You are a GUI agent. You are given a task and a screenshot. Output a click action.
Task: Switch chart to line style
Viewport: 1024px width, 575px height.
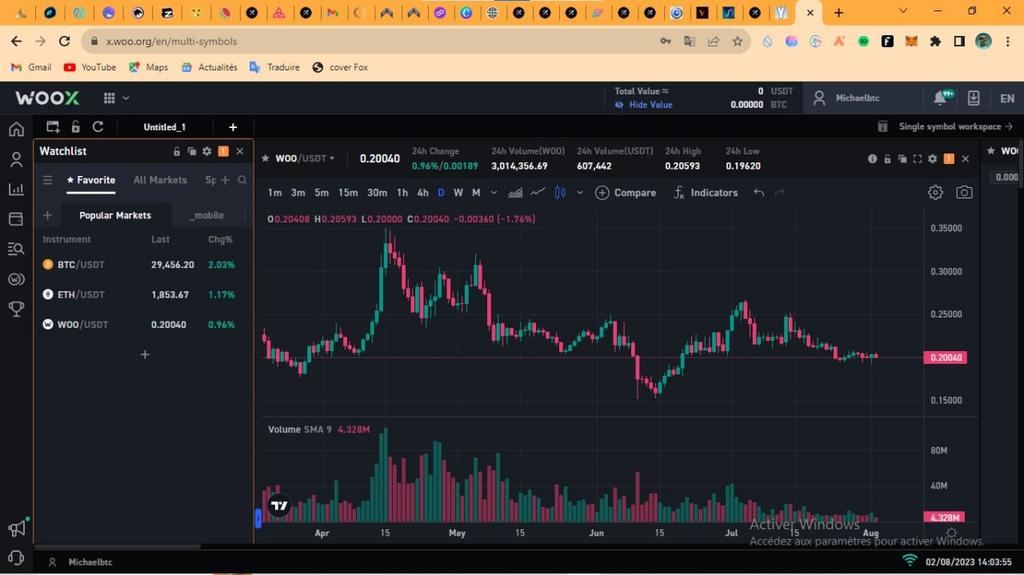pos(537,192)
